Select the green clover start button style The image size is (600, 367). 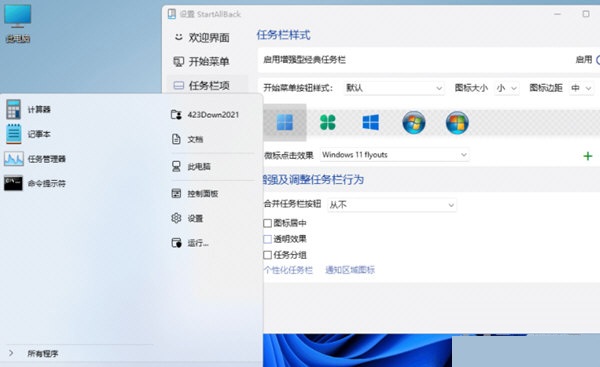[328, 122]
